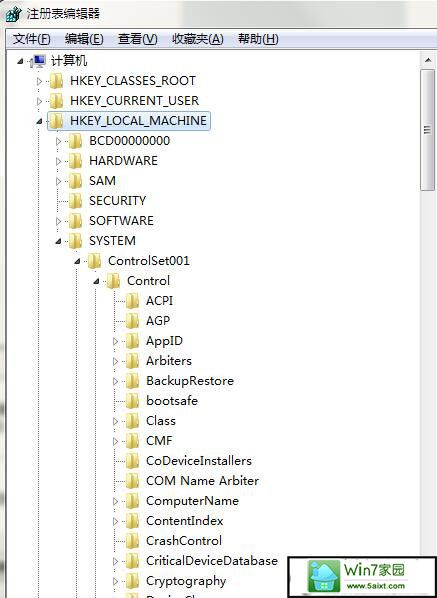Viewport: 437px width, 598px height.
Task: Open the 查看(V) menu
Action: point(137,39)
